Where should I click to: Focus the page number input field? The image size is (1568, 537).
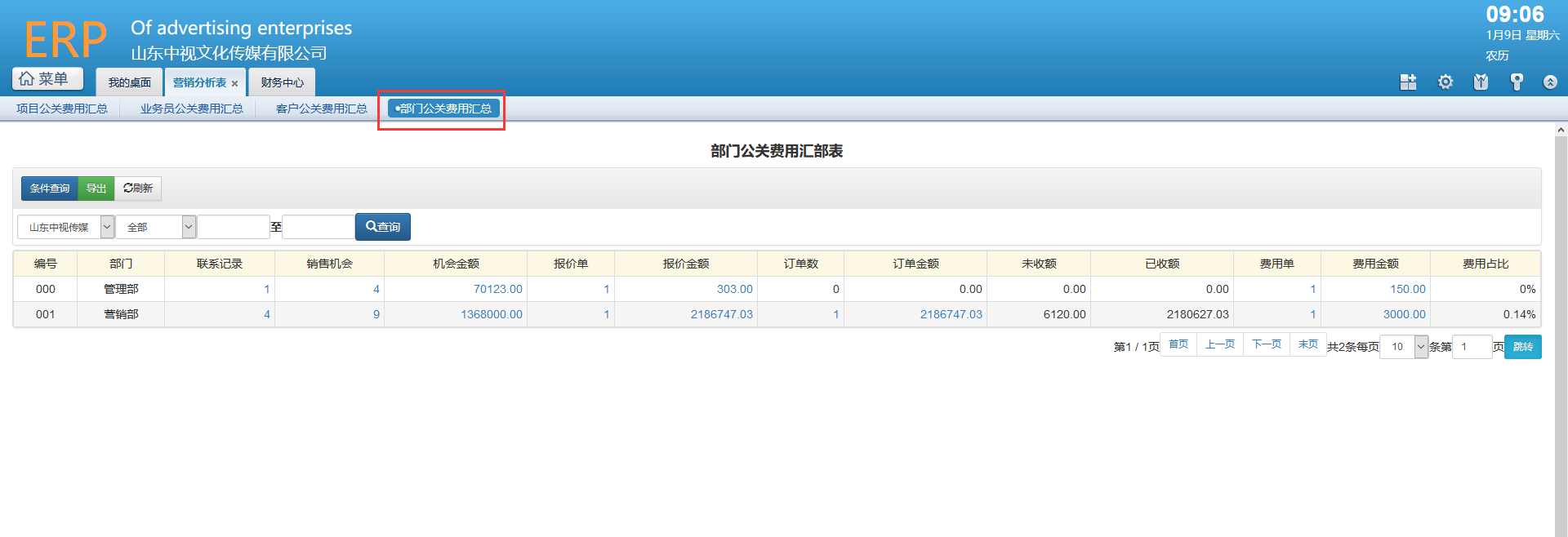click(x=1472, y=347)
